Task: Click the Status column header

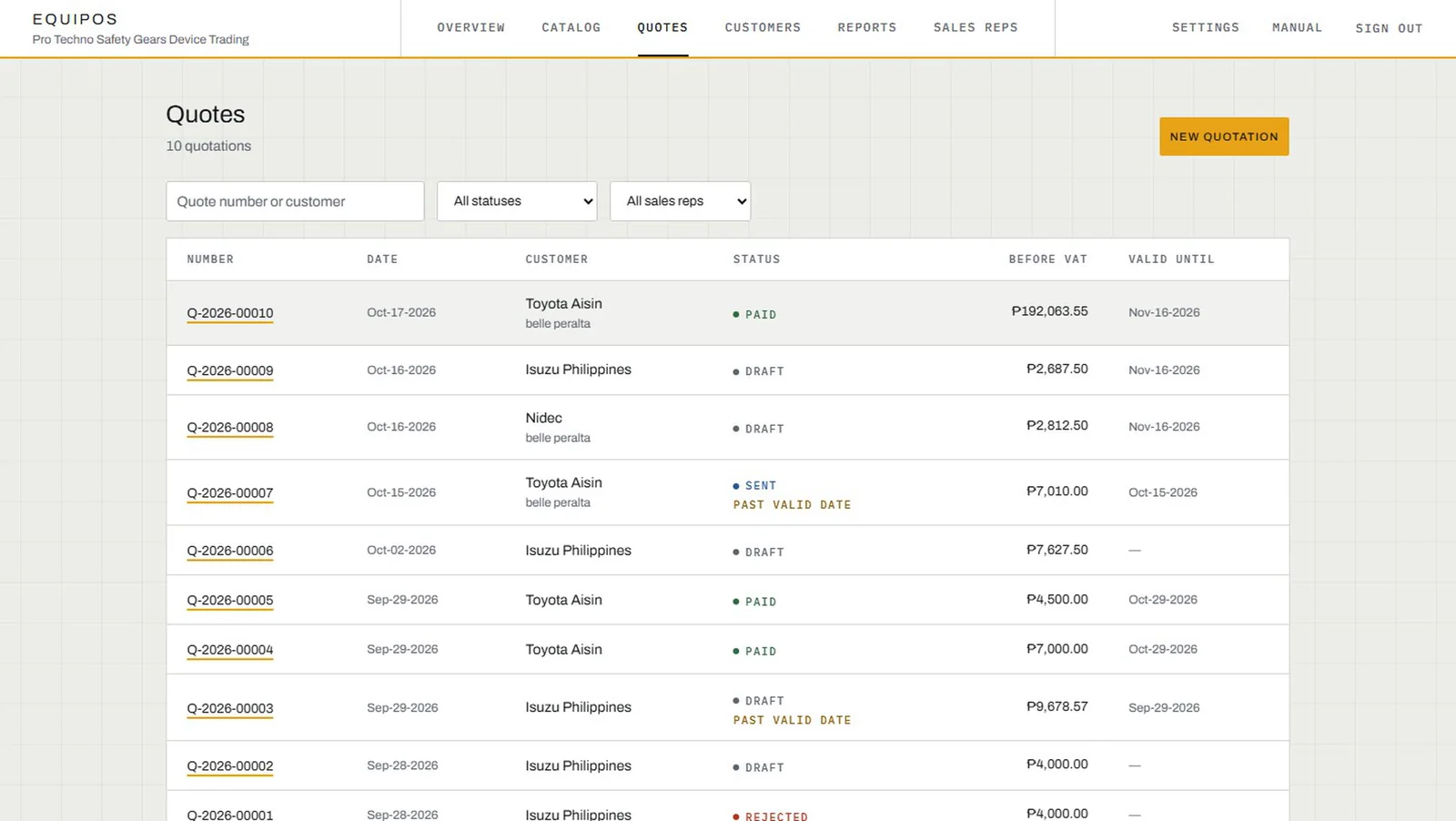Action: point(756,259)
